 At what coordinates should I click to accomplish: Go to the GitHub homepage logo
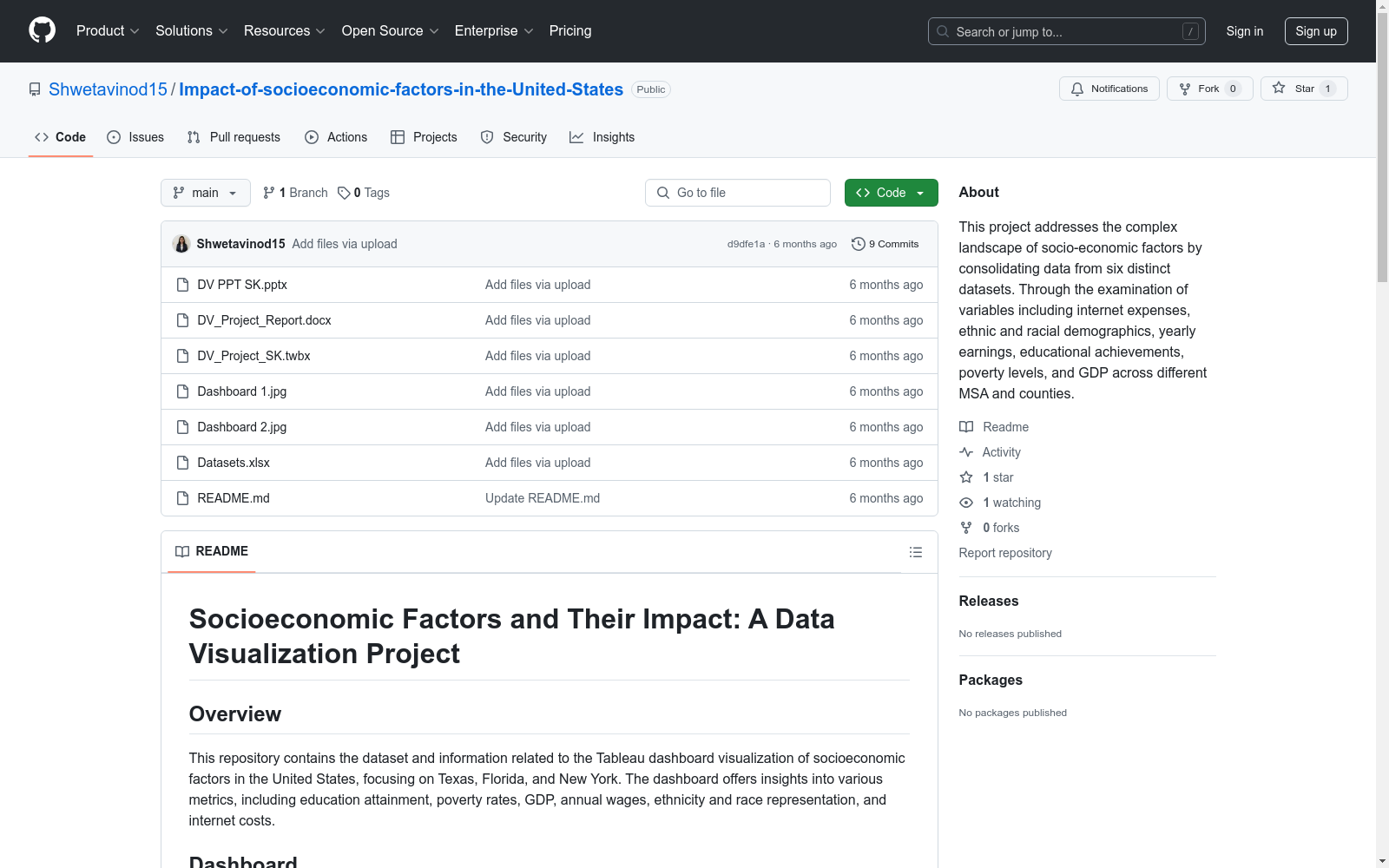coord(42,30)
